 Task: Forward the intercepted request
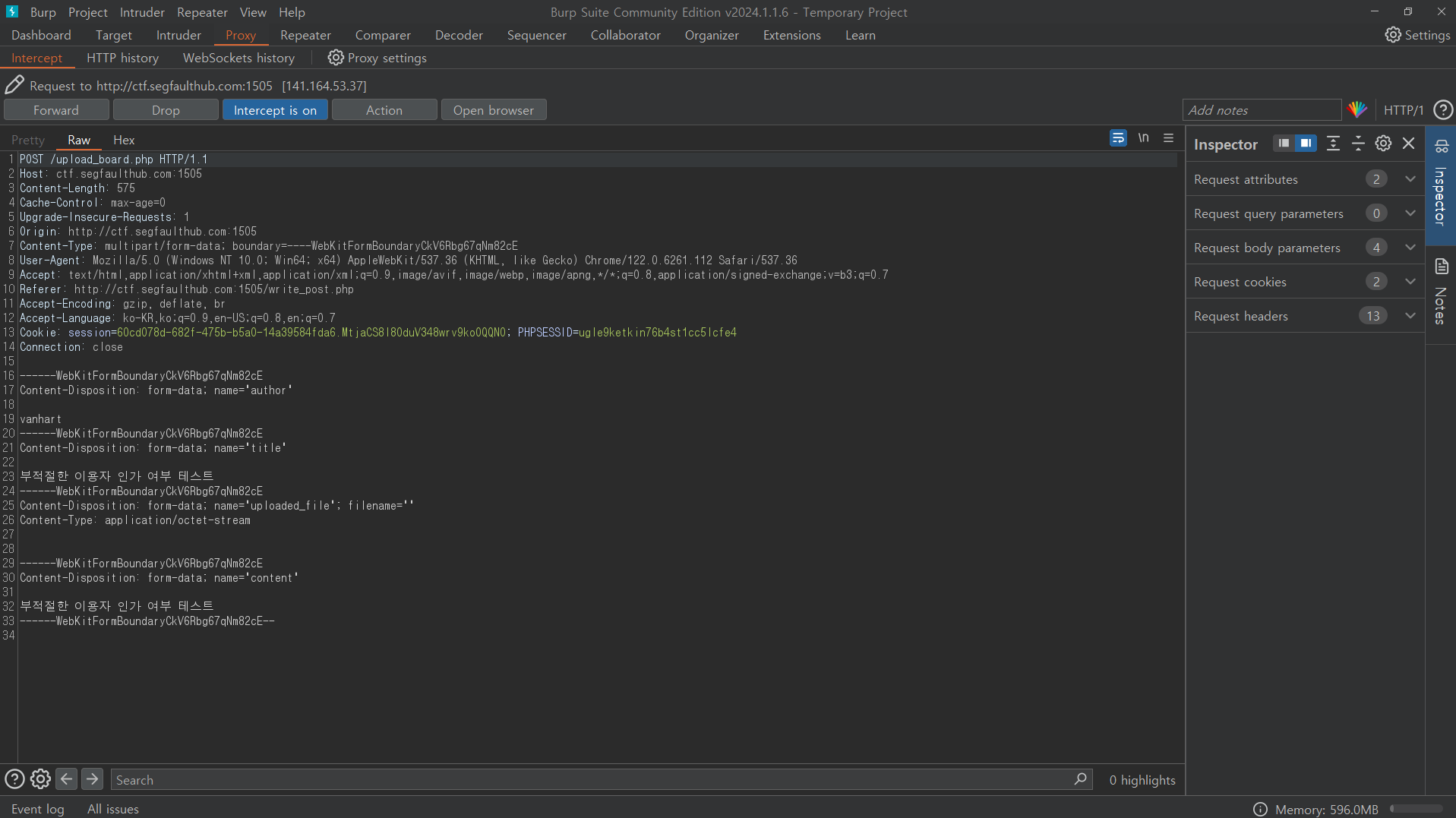(56, 110)
